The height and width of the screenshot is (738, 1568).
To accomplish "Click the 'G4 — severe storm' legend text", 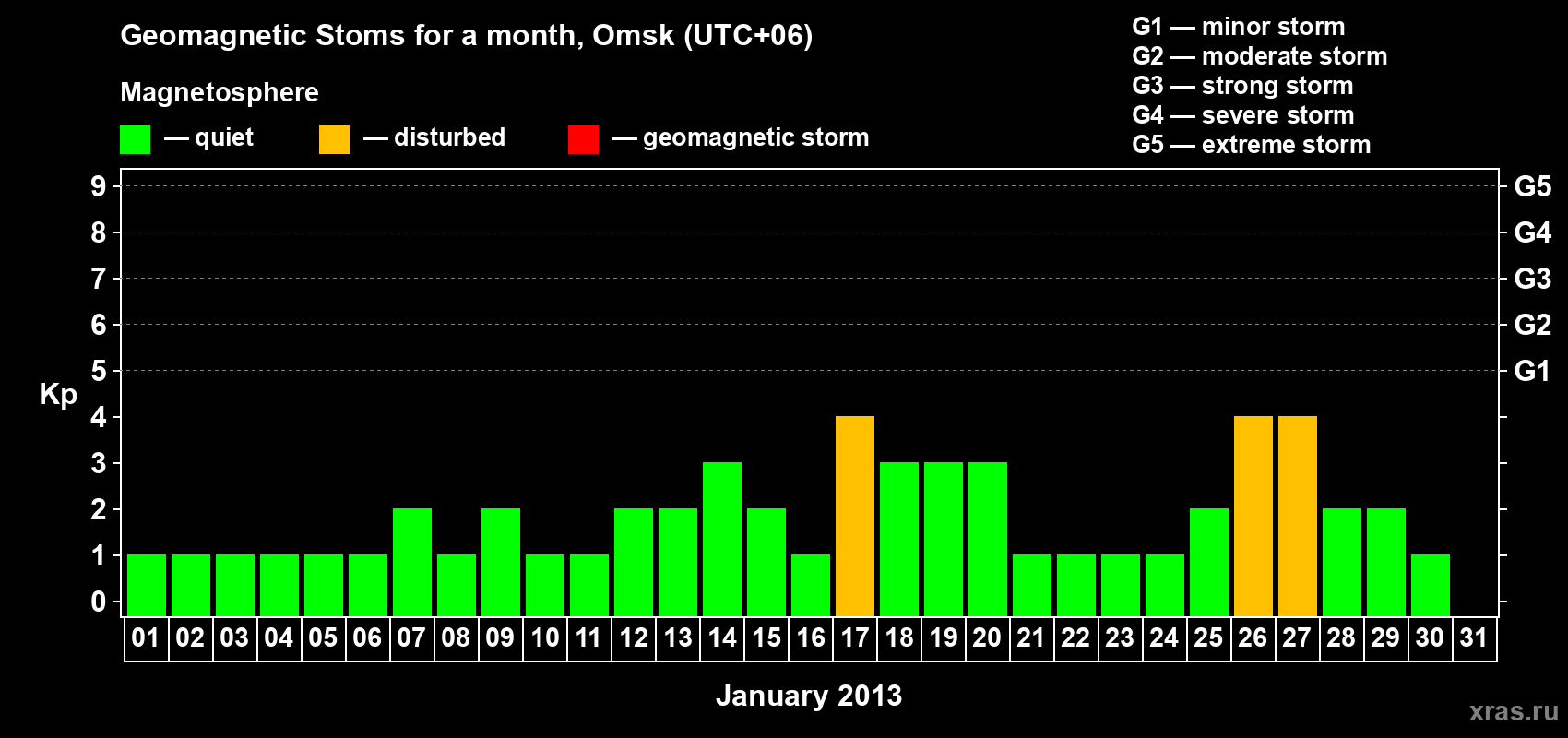I will click(1243, 115).
